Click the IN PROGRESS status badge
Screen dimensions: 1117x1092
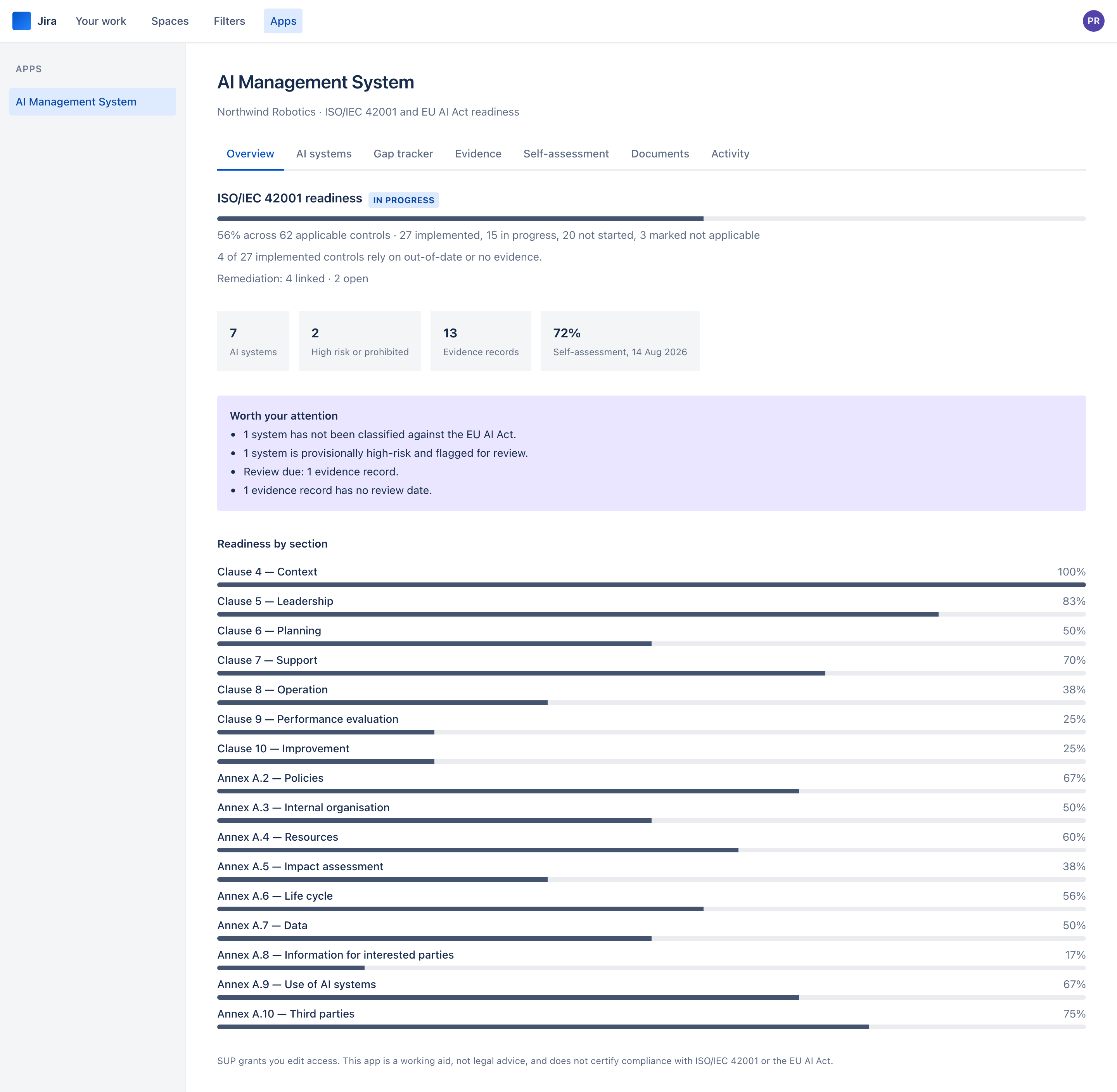pos(403,200)
